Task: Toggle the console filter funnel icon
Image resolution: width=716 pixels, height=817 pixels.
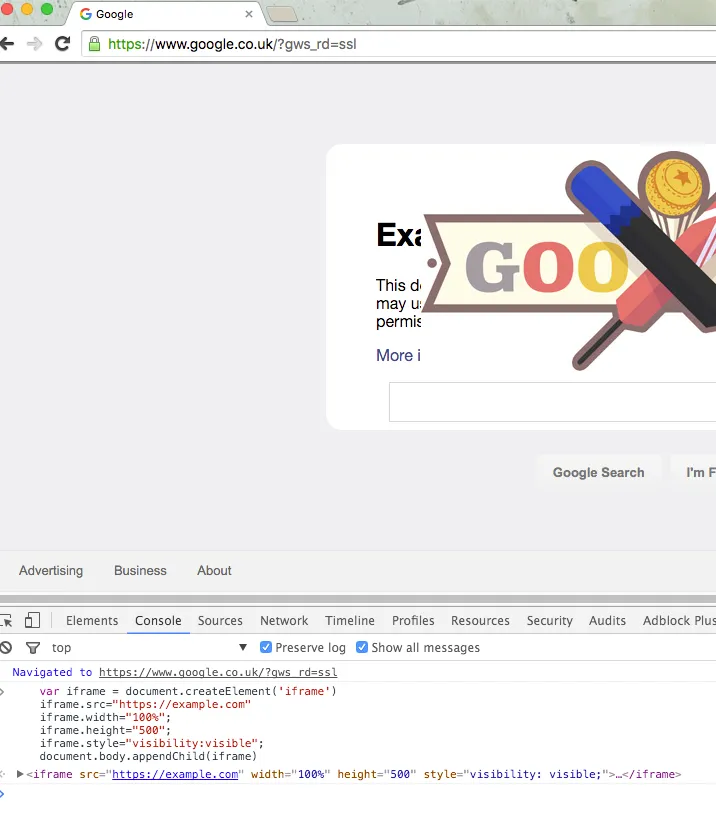Action: [33, 648]
